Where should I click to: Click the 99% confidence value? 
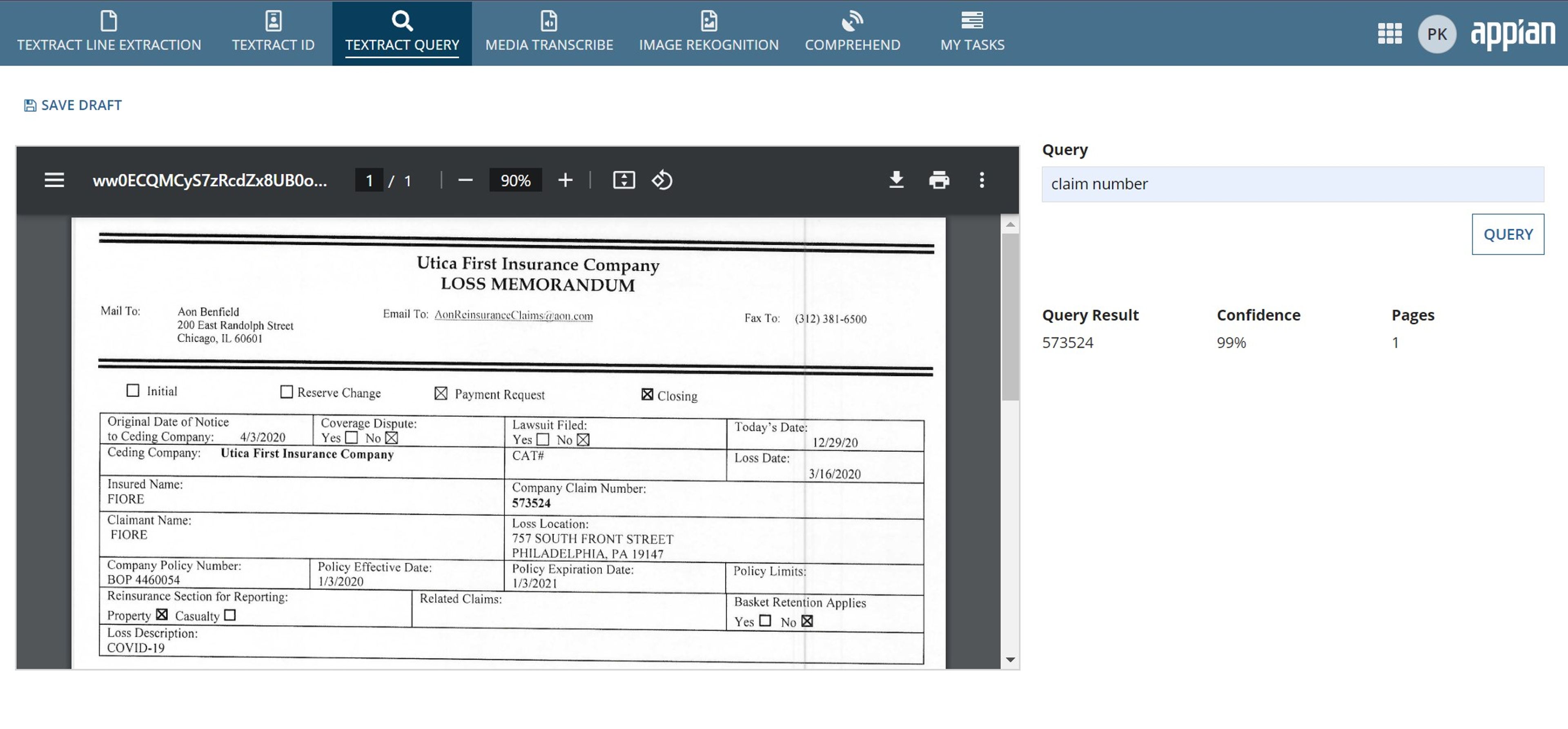pos(1231,342)
